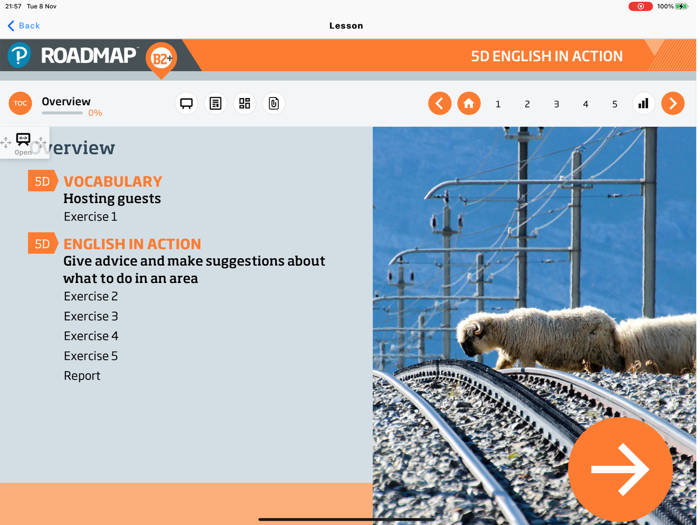The width and height of the screenshot is (700, 525).
Task: Click the B2+ level badge
Action: [161, 59]
